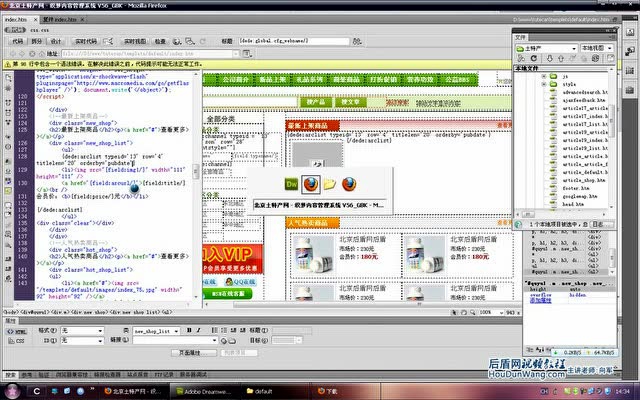
Task: Open the class dropdown showing new_shop_list
Action: point(156,331)
